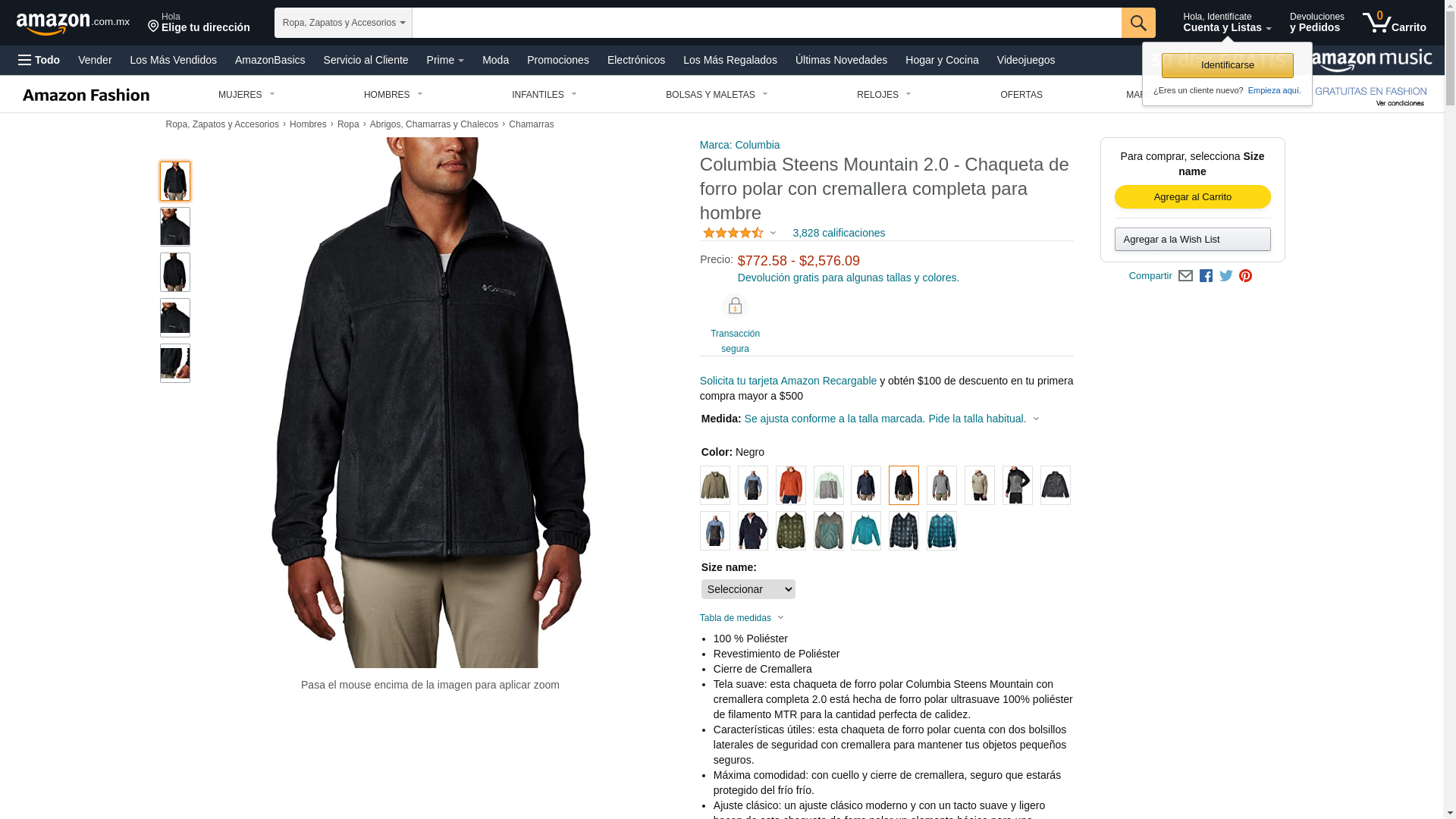This screenshot has height=819, width=1456.
Task: Share product on Twitter icon
Action: [x=1226, y=276]
